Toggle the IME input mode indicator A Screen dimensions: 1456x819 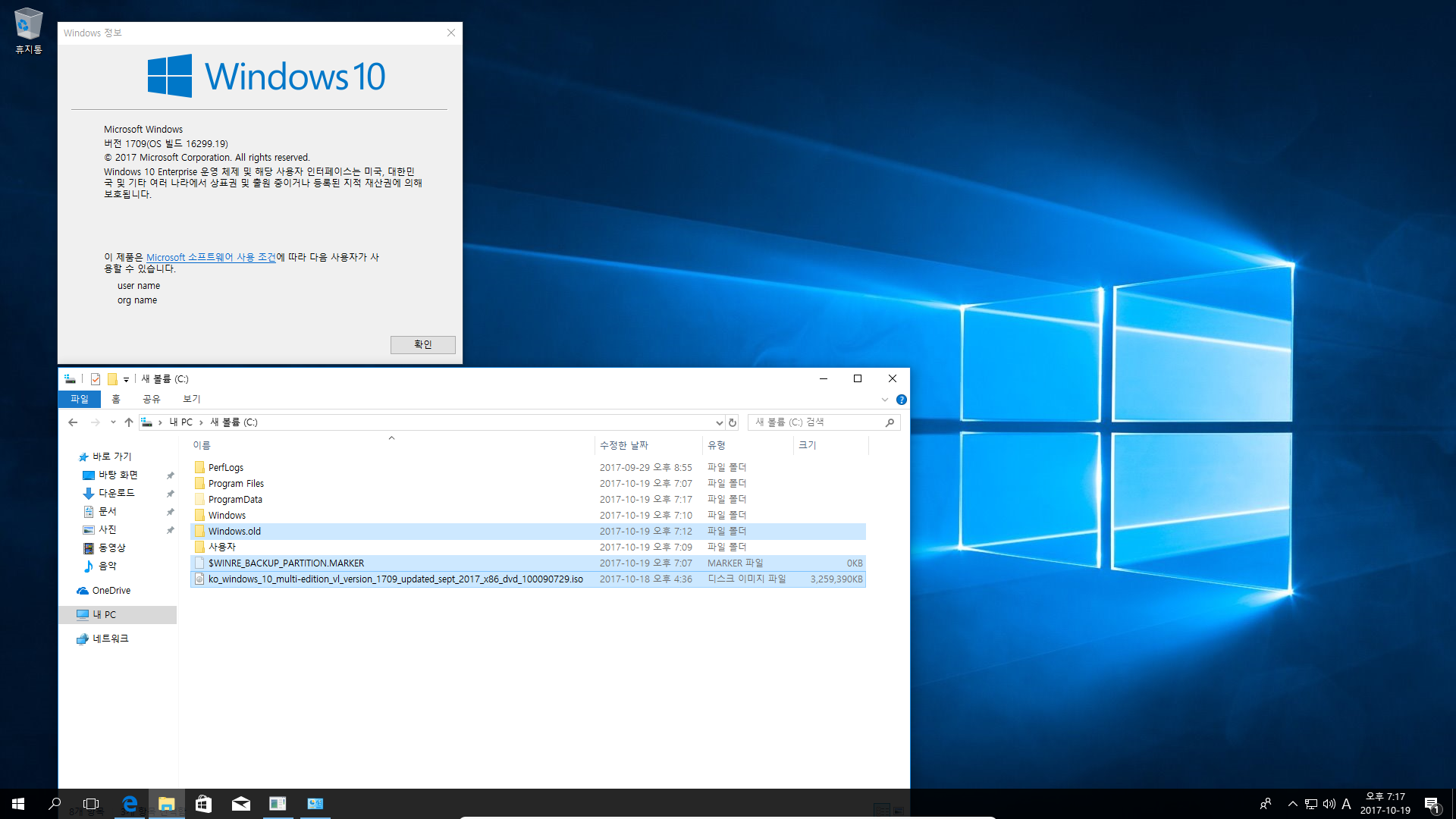(x=1347, y=804)
